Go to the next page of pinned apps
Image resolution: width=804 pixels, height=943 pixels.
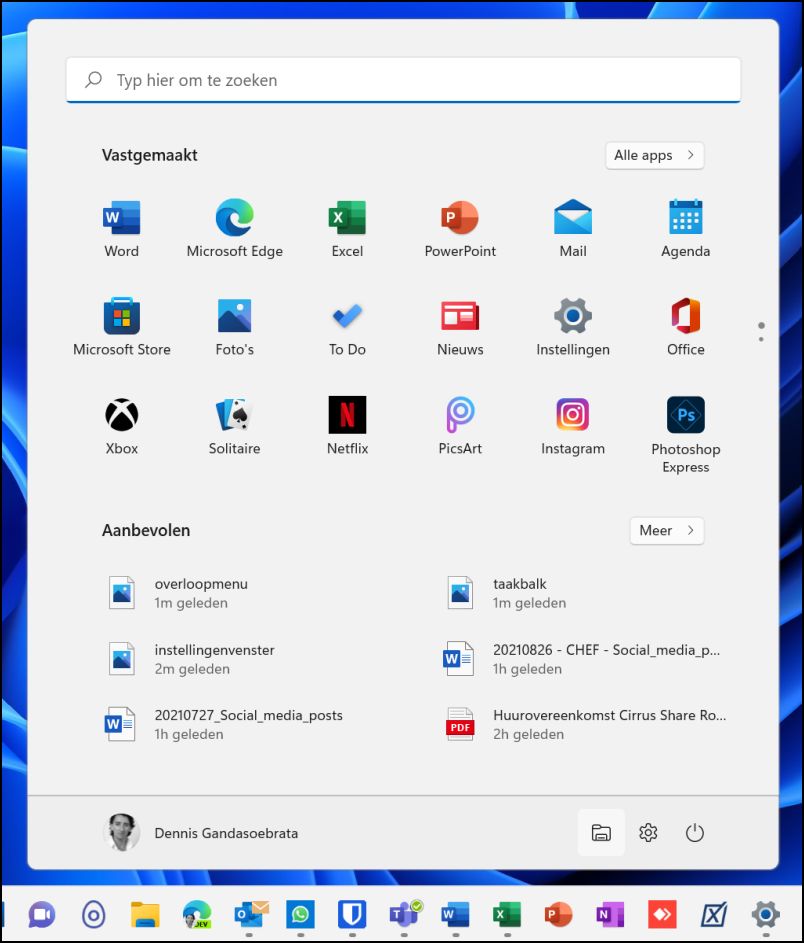(761, 339)
